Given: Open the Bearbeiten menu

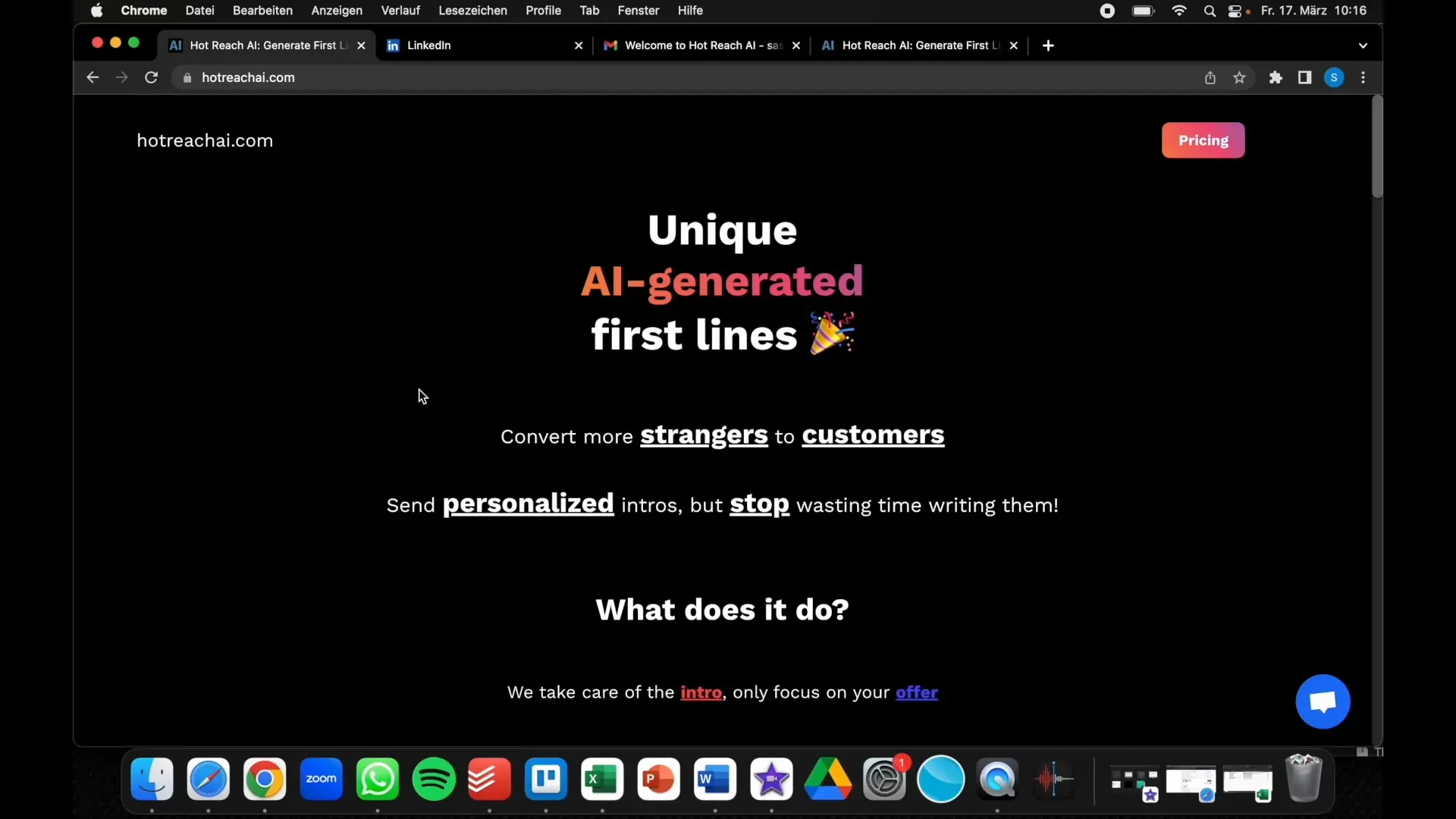Looking at the screenshot, I should [262, 11].
